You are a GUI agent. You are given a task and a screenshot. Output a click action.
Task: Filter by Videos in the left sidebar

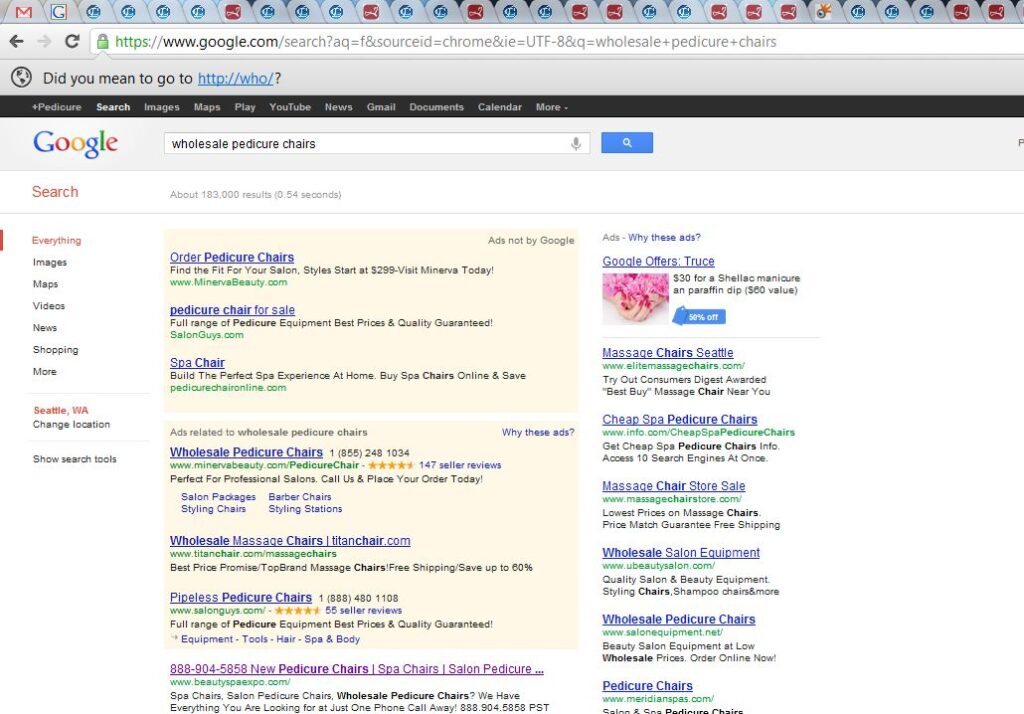[49, 306]
